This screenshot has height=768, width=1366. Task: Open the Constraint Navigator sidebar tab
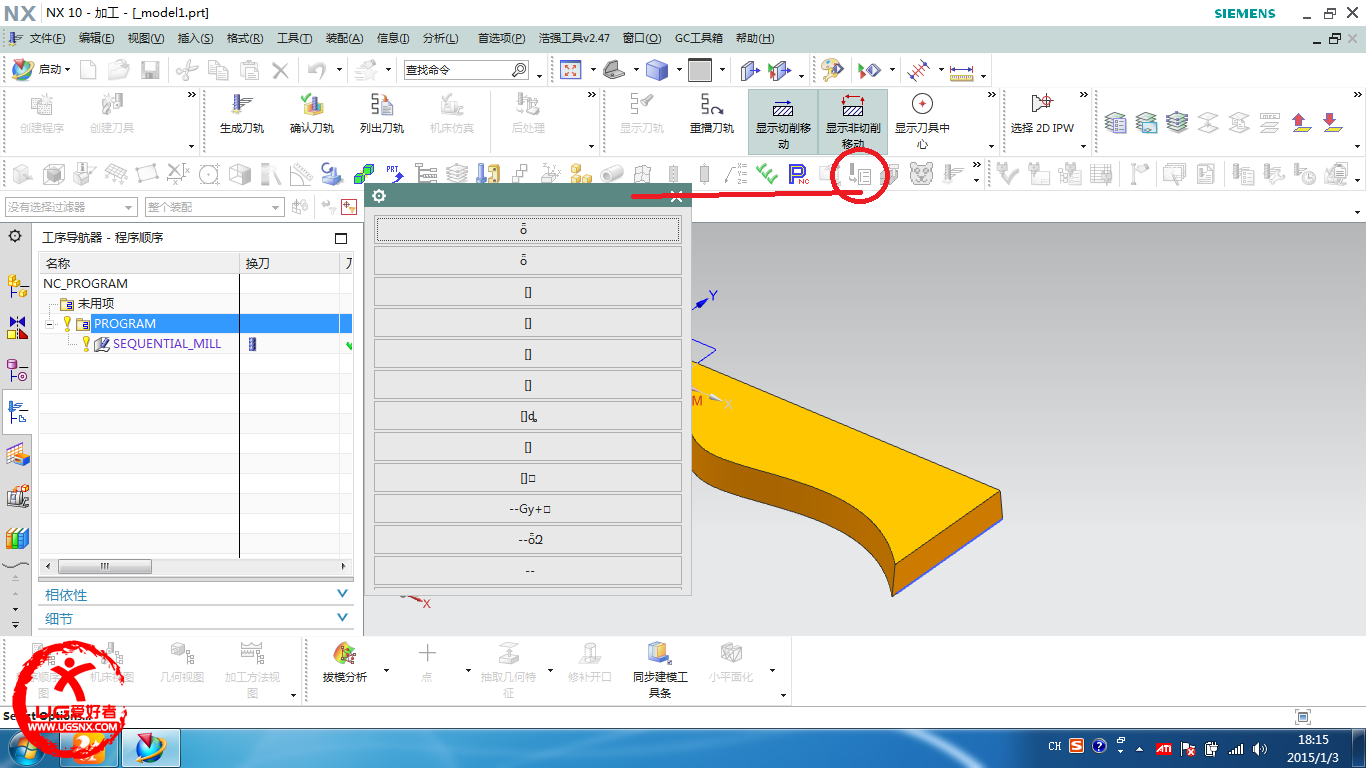(x=17, y=327)
